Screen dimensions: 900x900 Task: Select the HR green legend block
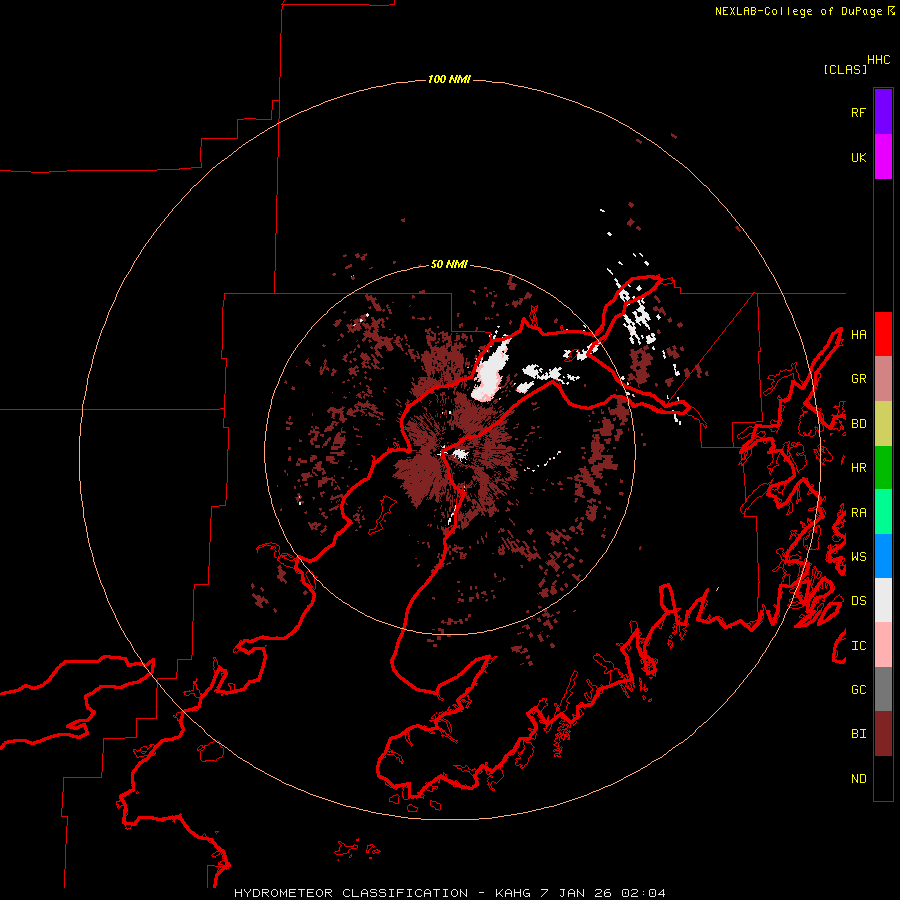tap(883, 468)
